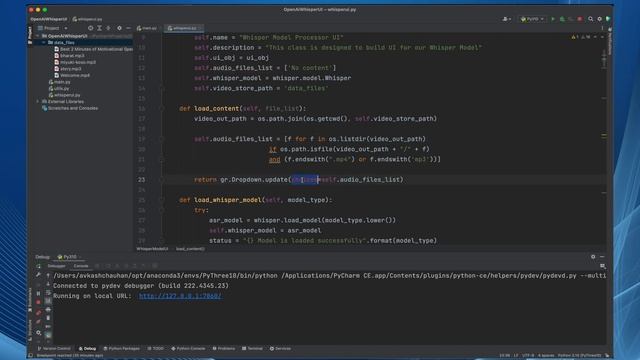The width and height of the screenshot is (640, 360).
Task: Click the load_content breadcrumb below the editor
Action: pyautogui.click(x=190, y=249)
